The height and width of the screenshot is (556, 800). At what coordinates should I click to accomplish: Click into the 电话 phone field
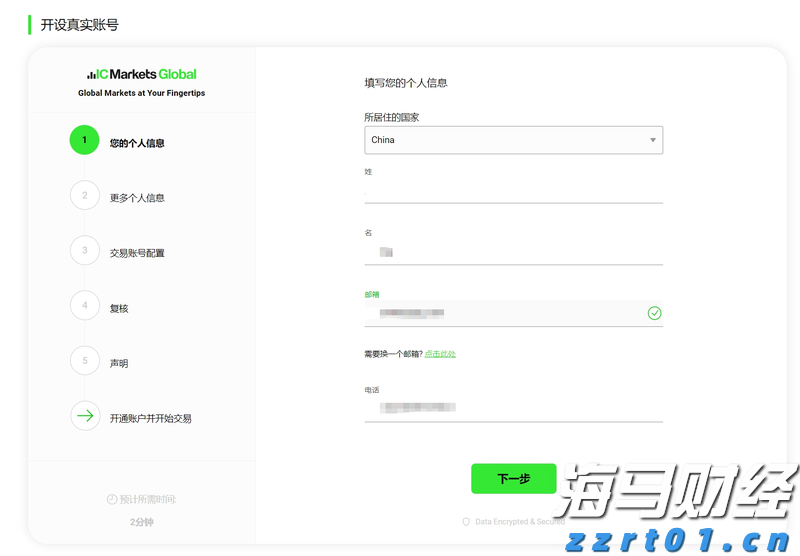pos(513,408)
